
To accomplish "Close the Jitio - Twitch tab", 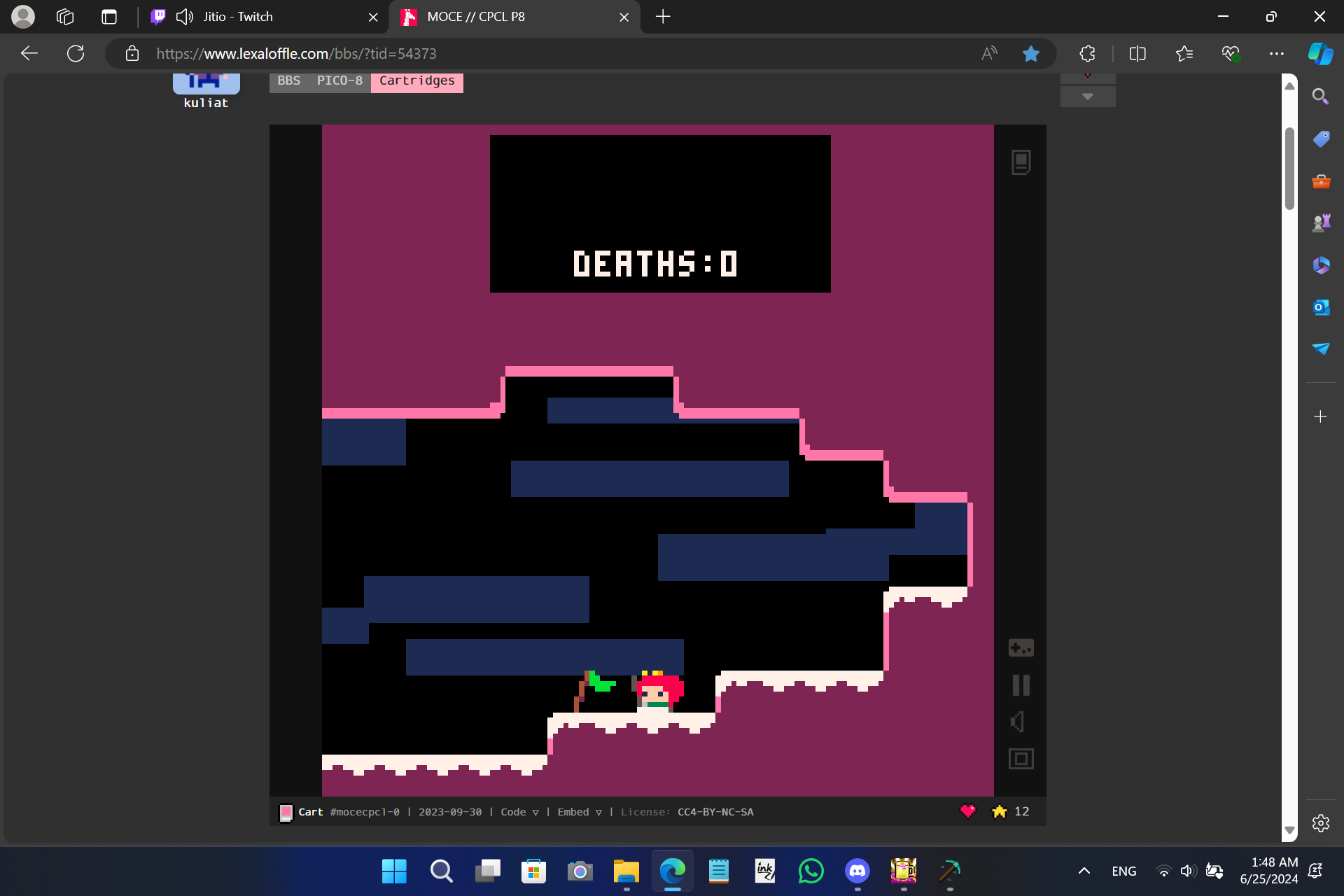I will [373, 17].
